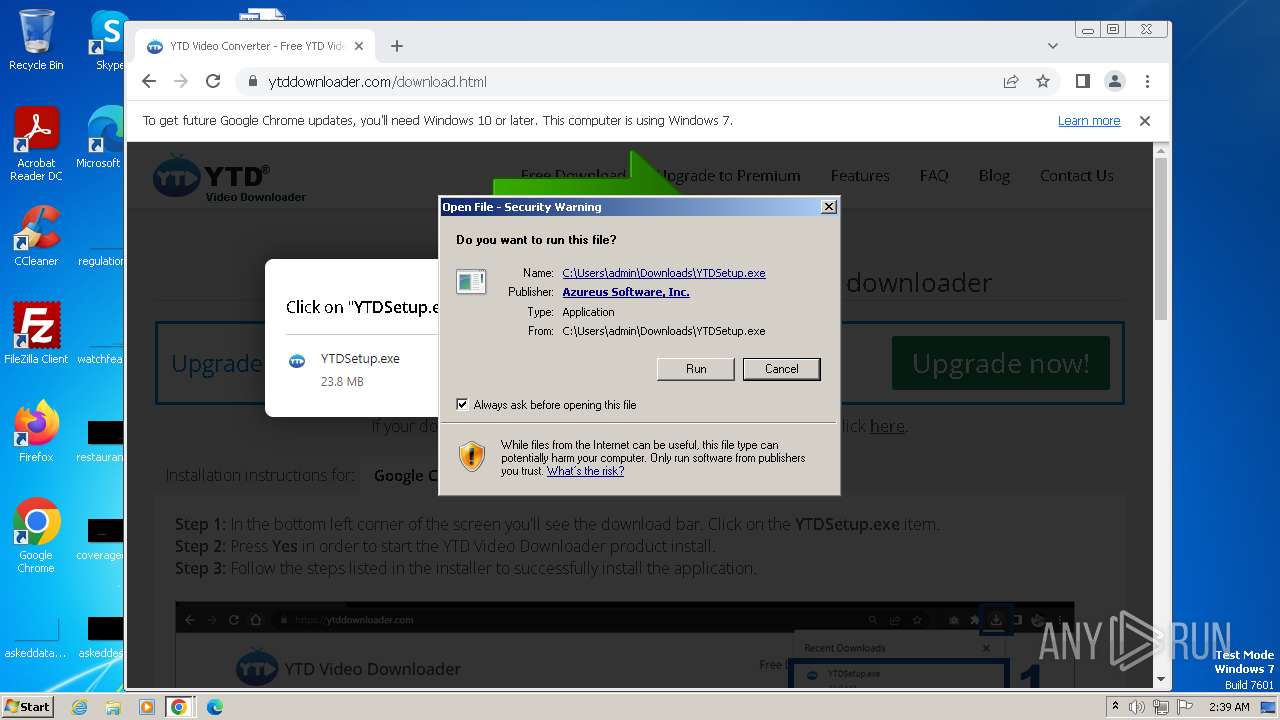Click Run in the Security Warning dialog

click(x=696, y=369)
